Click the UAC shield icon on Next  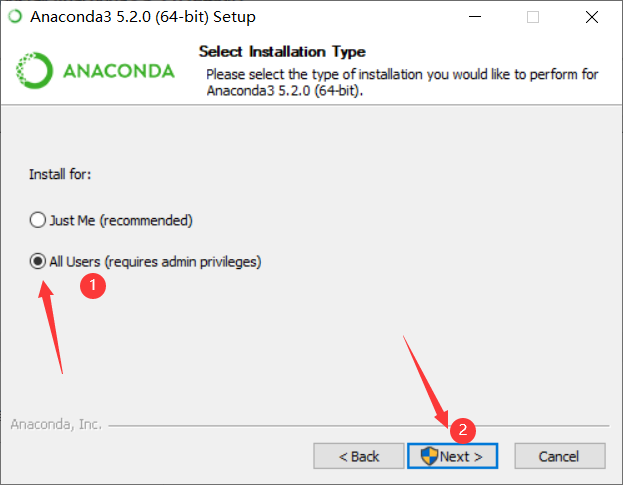point(429,456)
